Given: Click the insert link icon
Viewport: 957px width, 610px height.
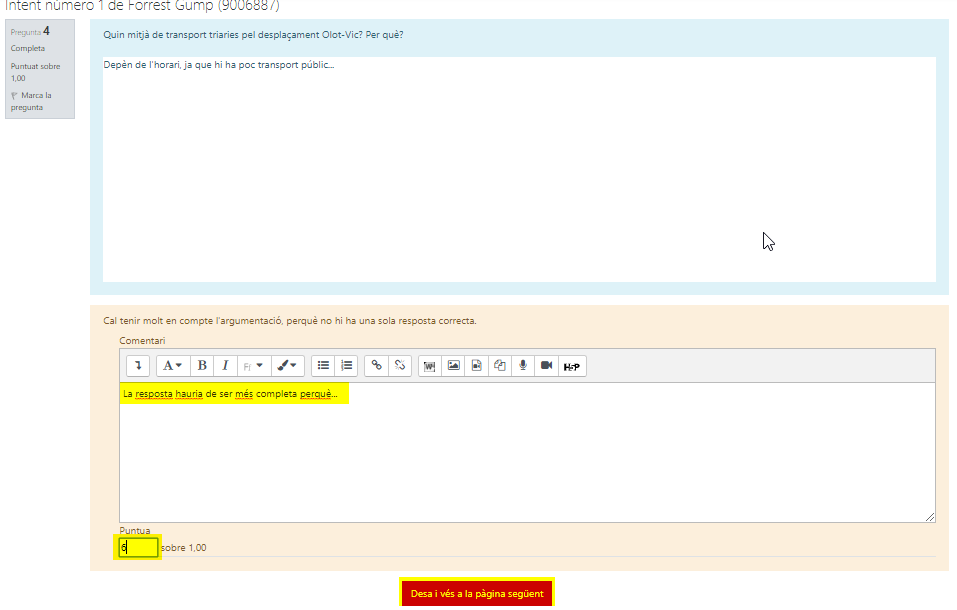Looking at the screenshot, I should point(377,366).
